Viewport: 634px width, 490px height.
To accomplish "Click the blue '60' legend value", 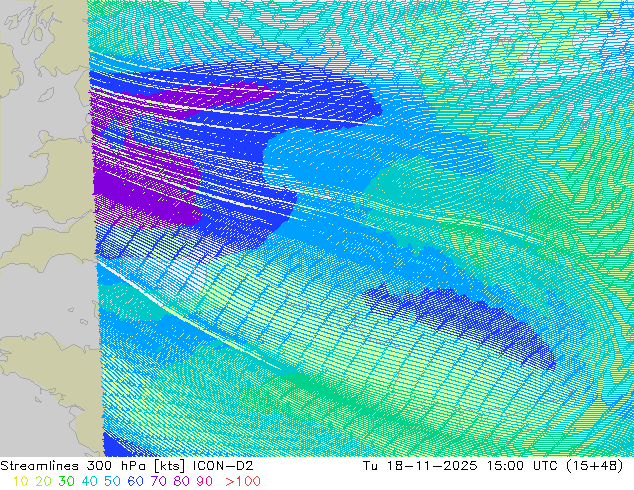I will coord(135,481).
